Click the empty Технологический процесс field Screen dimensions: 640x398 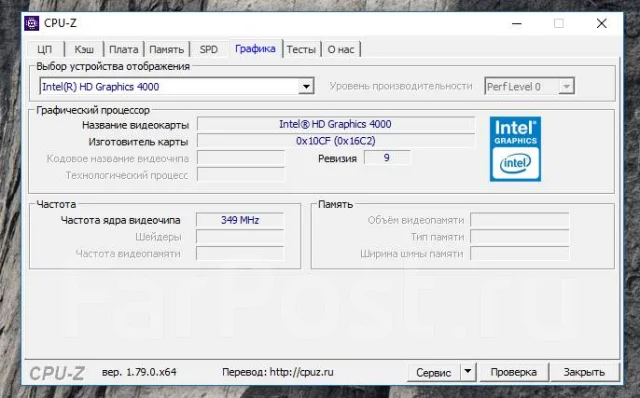coord(241,175)
